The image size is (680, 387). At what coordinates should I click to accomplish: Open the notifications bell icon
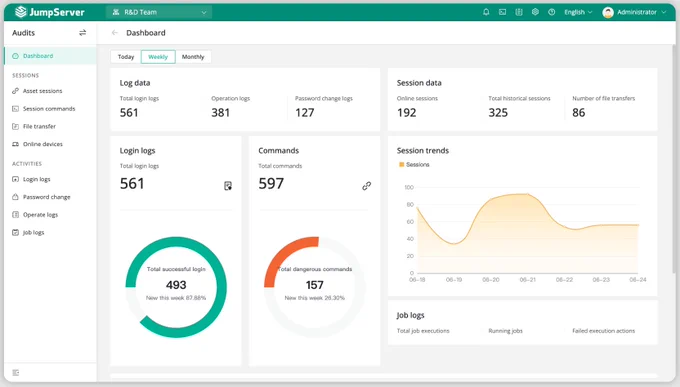coord(486,12)
